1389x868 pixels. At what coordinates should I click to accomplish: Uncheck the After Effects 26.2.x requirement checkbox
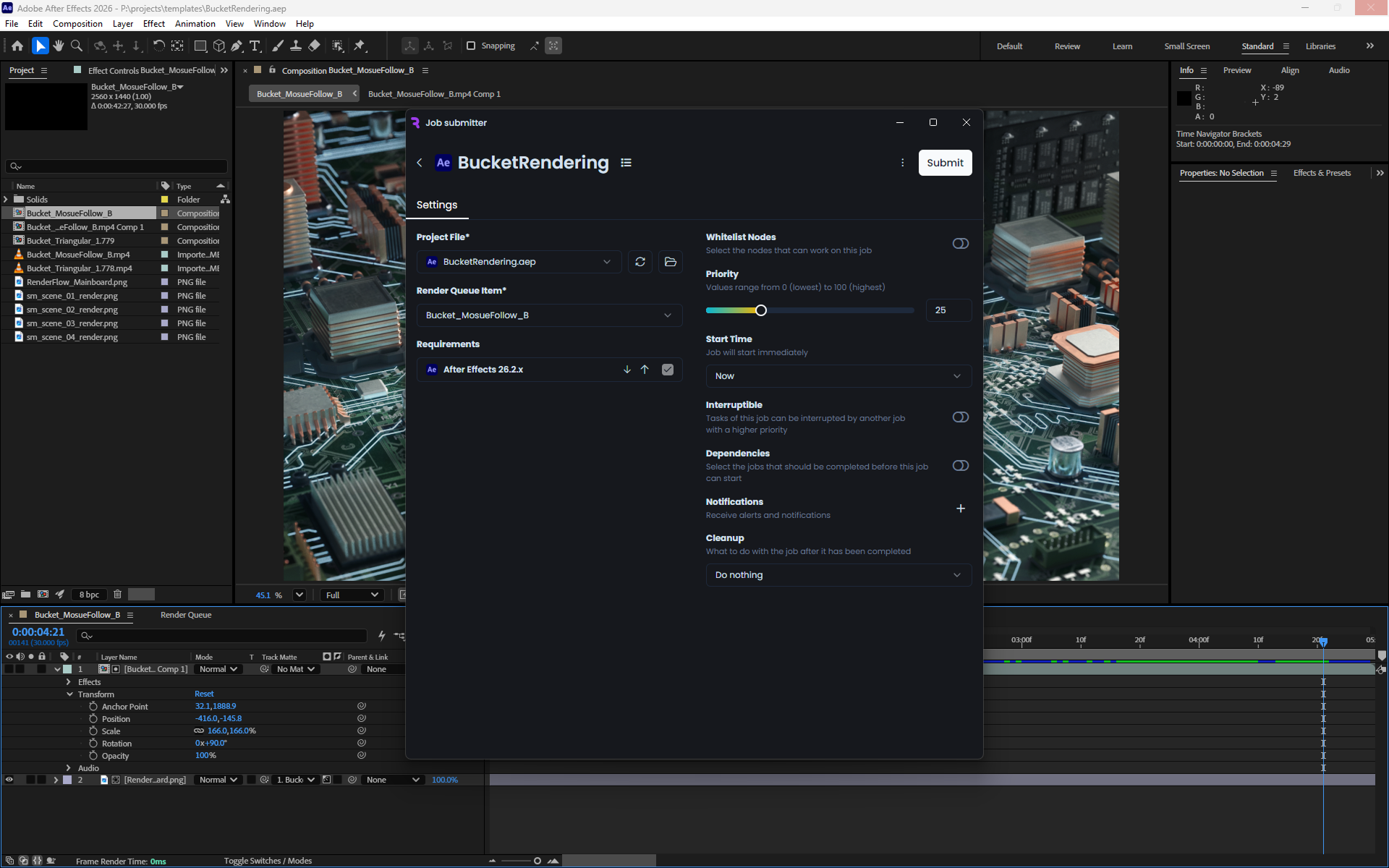[x=668, y=370]
